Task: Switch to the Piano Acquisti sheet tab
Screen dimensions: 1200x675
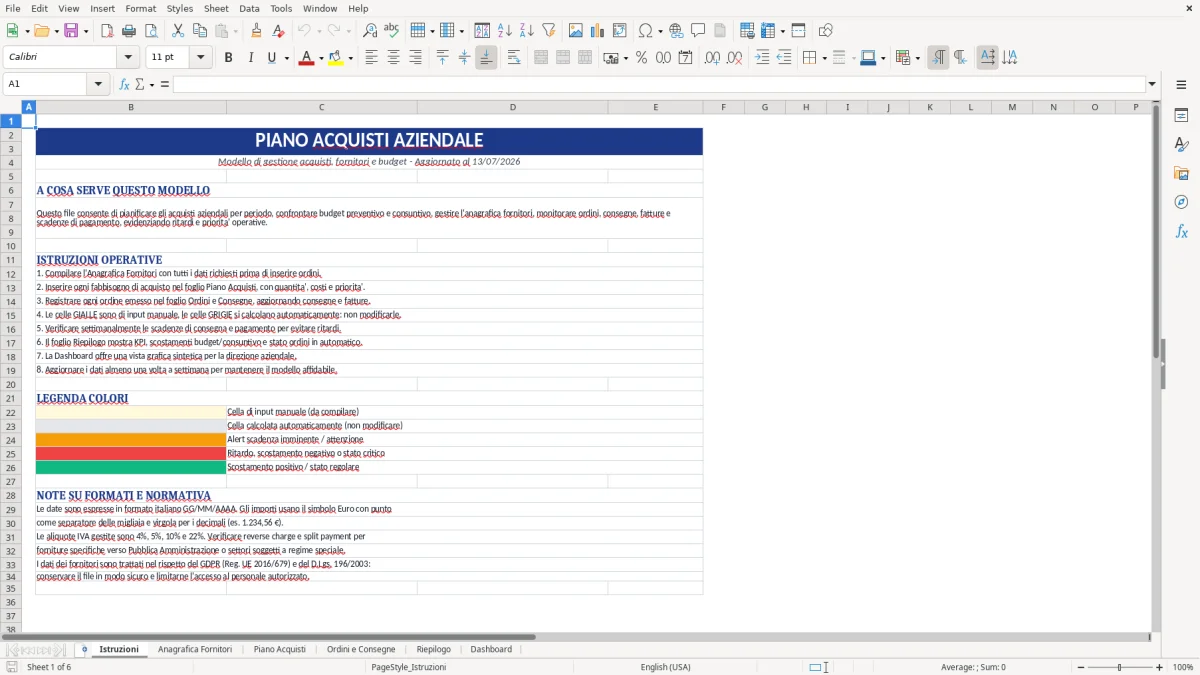Action: tap(280, 649)
